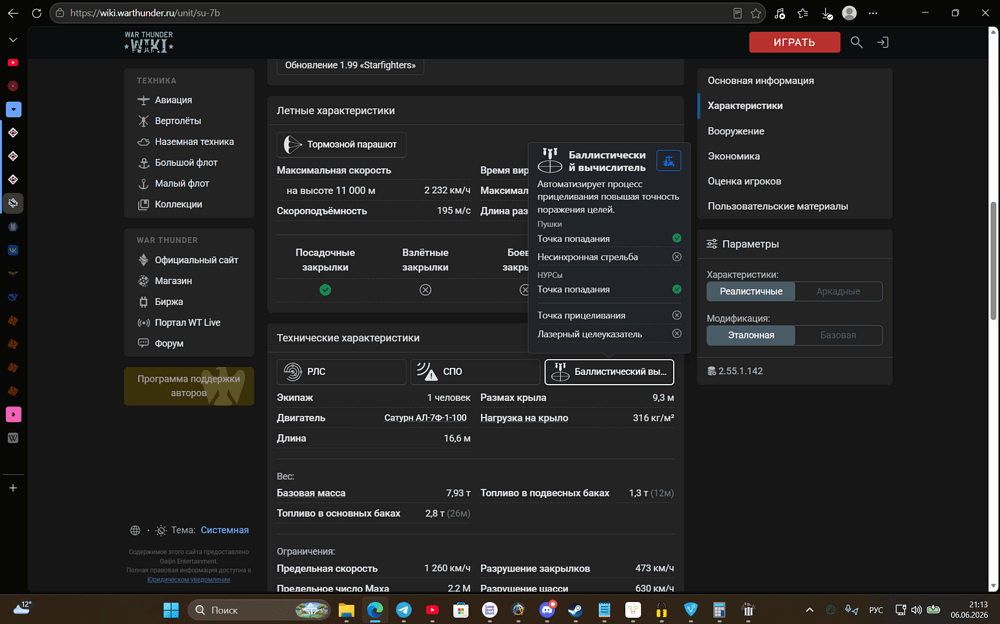Show hidden tray icons chevron
The image size is (1000, 624).
coord(809,610)
